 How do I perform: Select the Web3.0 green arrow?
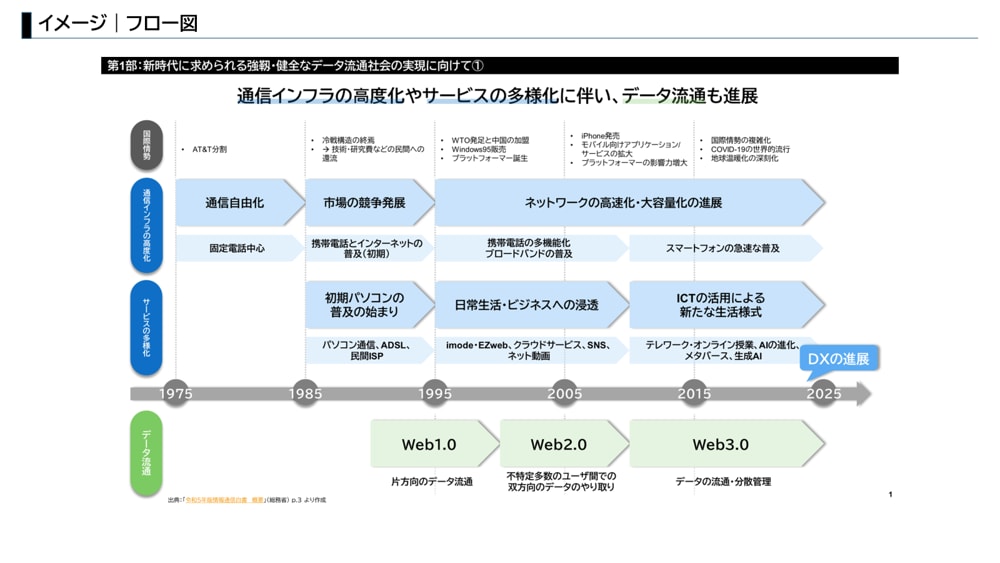point(727,444)
